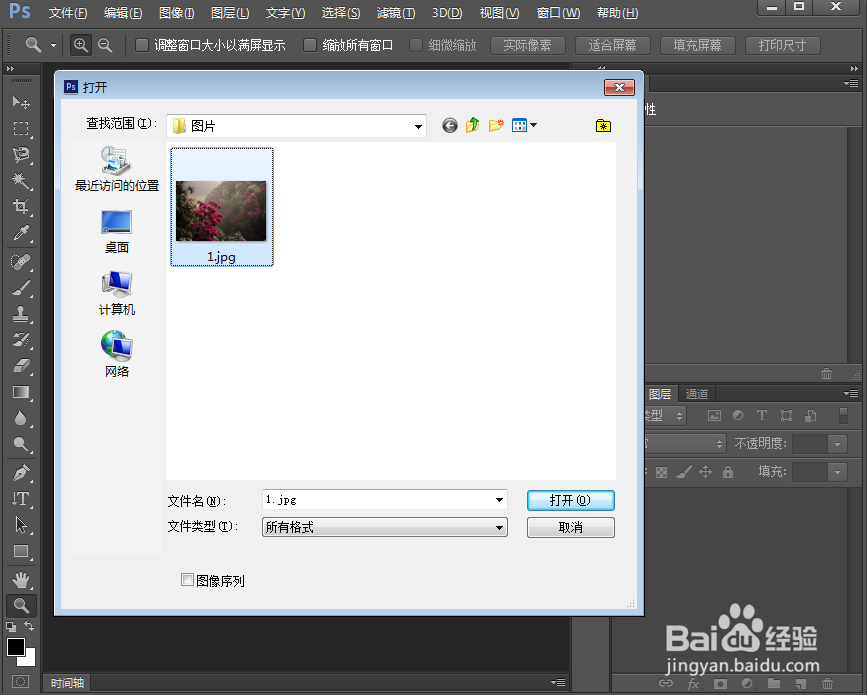
Task: Select the Path Selection tool
Action: point(21,525)
